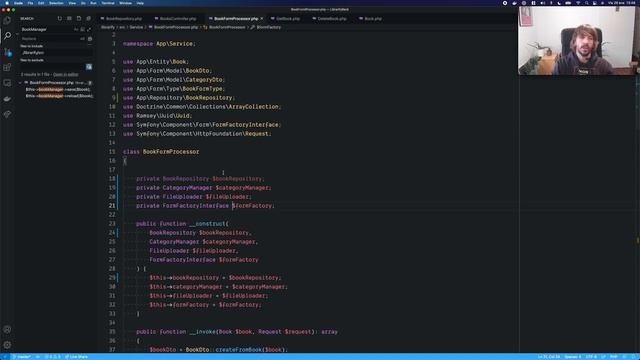Click the master git branch in status bar

coord(21,357)
